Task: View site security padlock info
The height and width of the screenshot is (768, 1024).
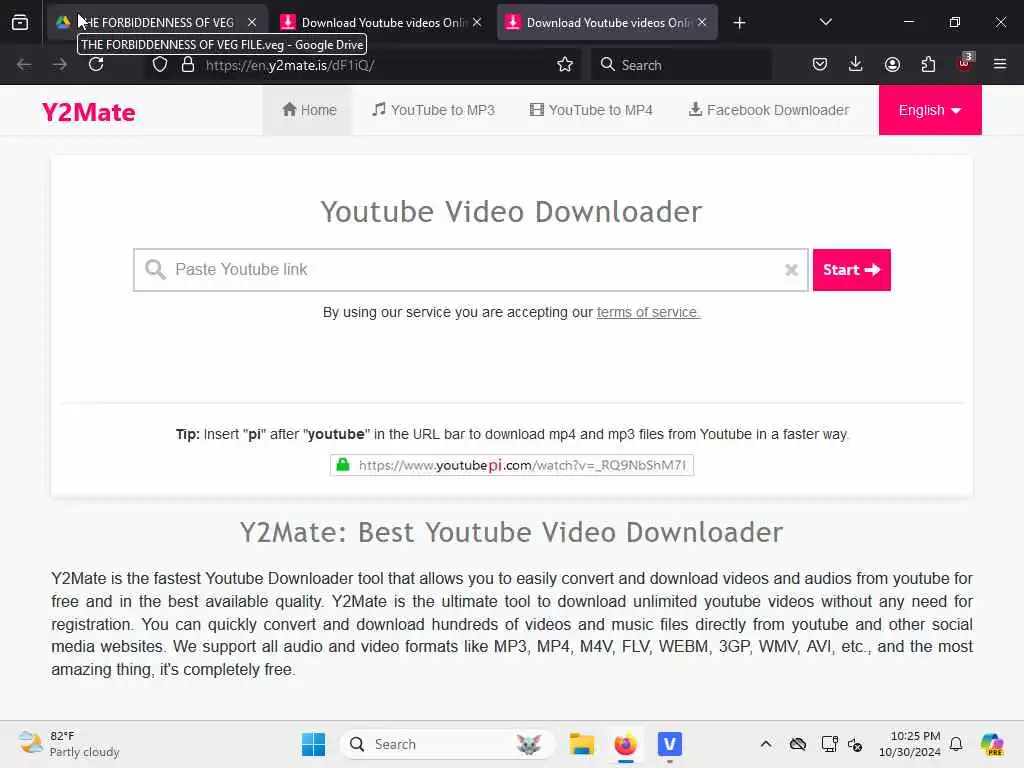Action: click(x=188, y=65)
